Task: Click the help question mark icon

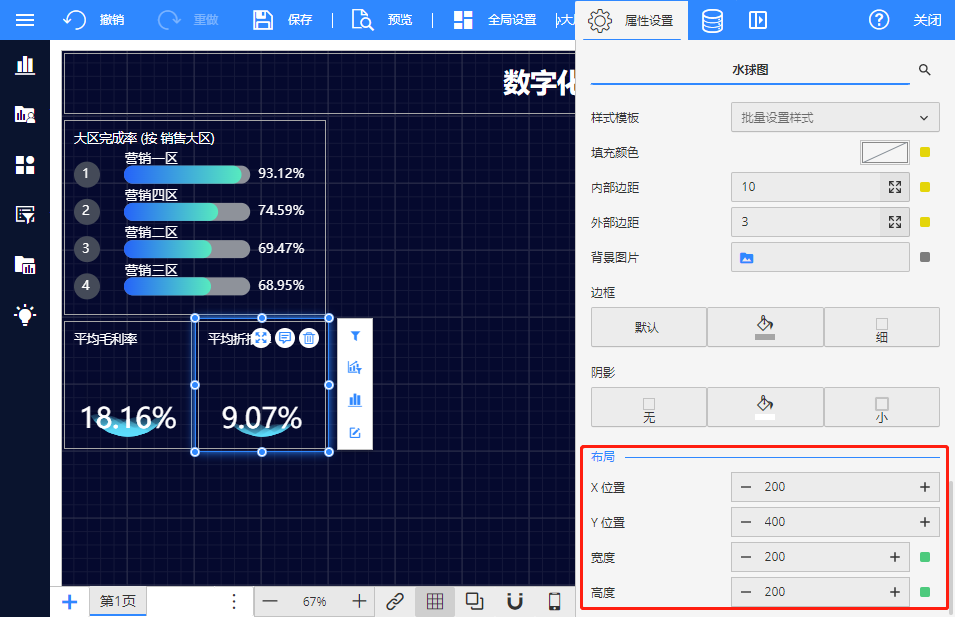Action: tap(879, 20)
